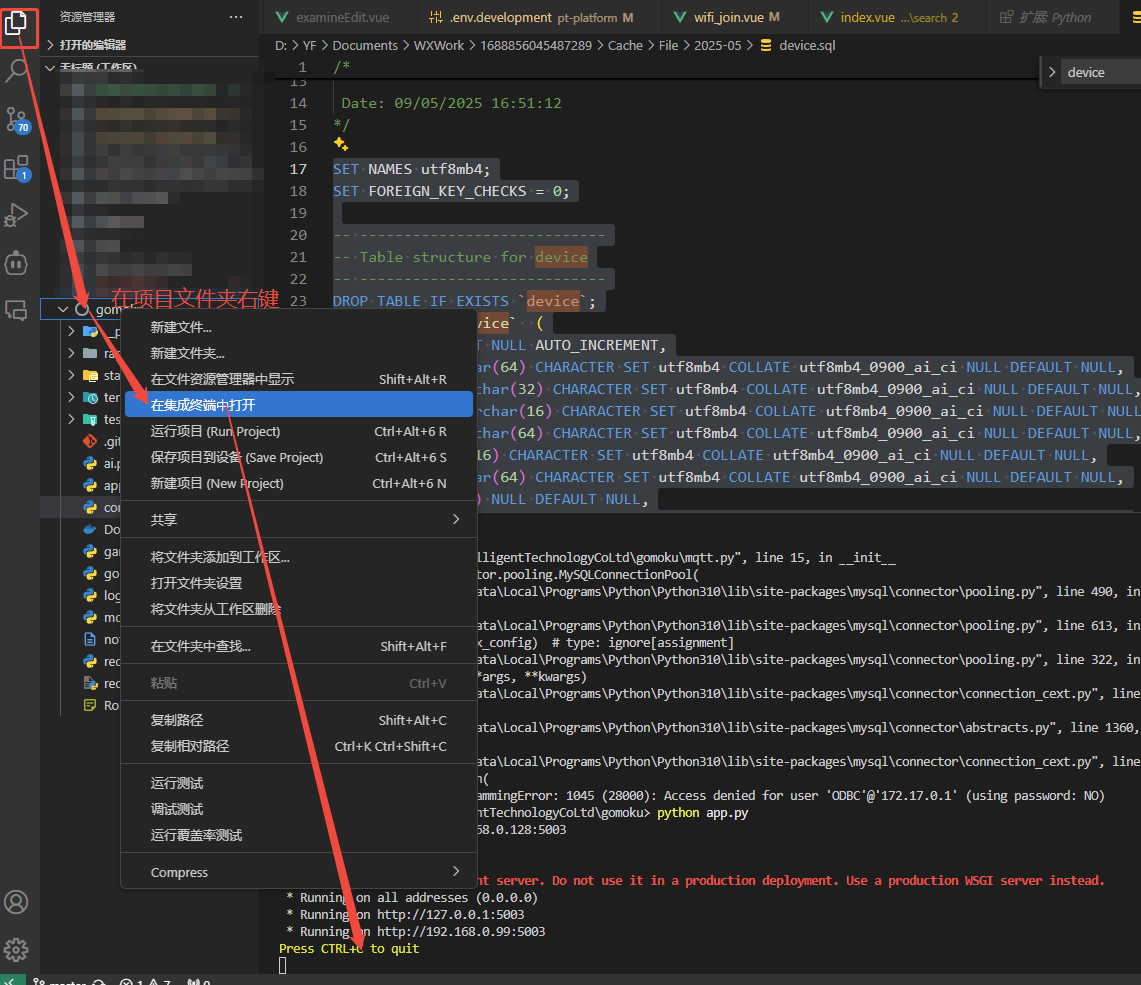Screen dimensions: 1141x985
Task: Switch to the wifi_join.vue tab
Action: [734, 17]
